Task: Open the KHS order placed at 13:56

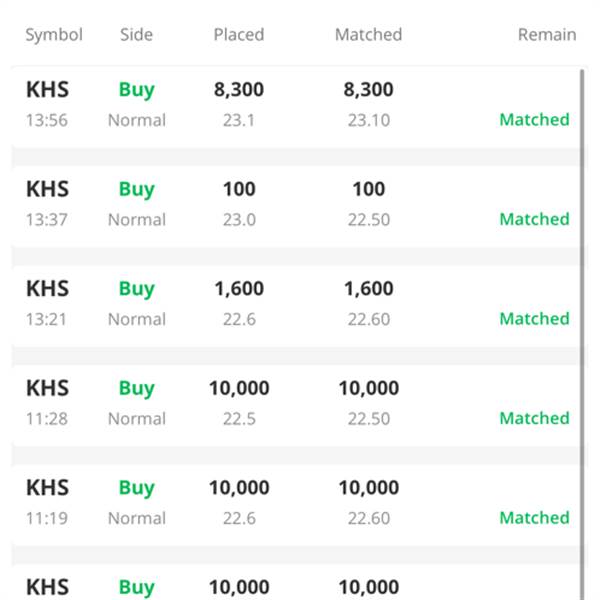Action: click(x=295, y=106)
